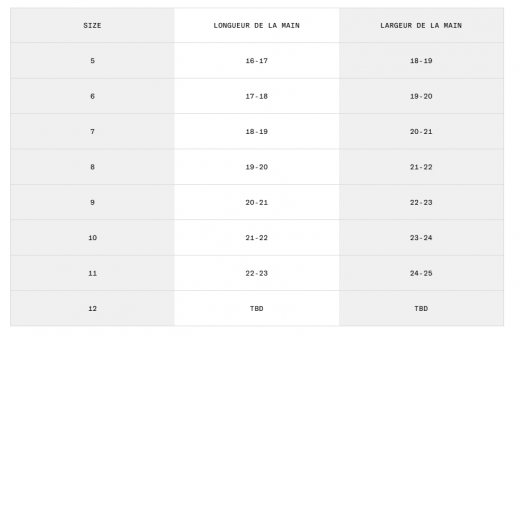The width and height of the screenshot is (520, 520).
Task: Click the 24-25 hand width value
Action: 421,273
